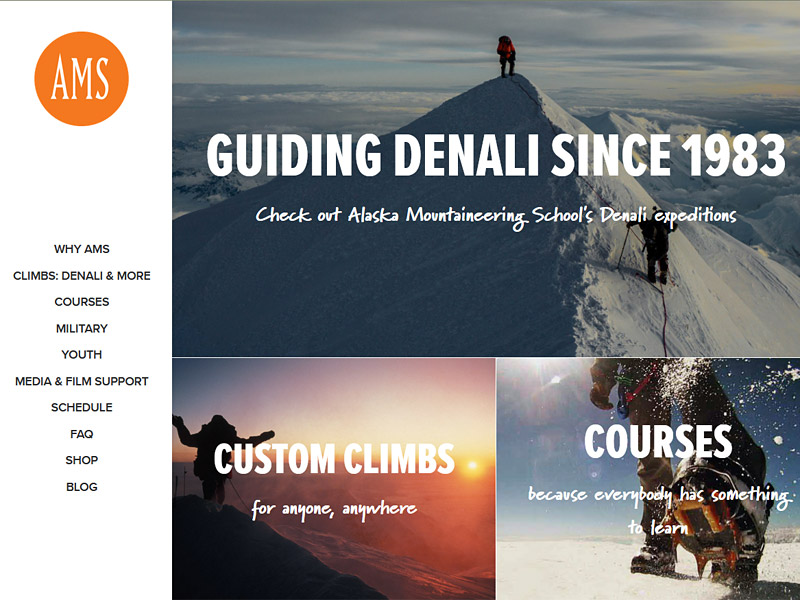Follow the Denali expeditions tagline link
The image size is (800, 600).
point(495,216)
